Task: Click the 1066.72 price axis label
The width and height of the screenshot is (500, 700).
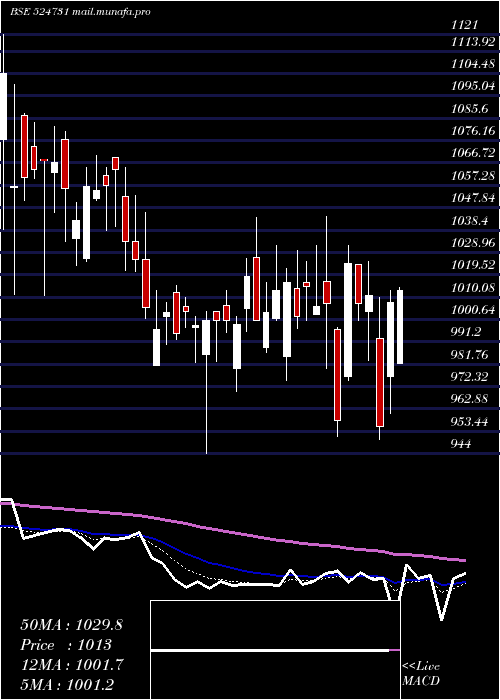Action: click(473, 153)
